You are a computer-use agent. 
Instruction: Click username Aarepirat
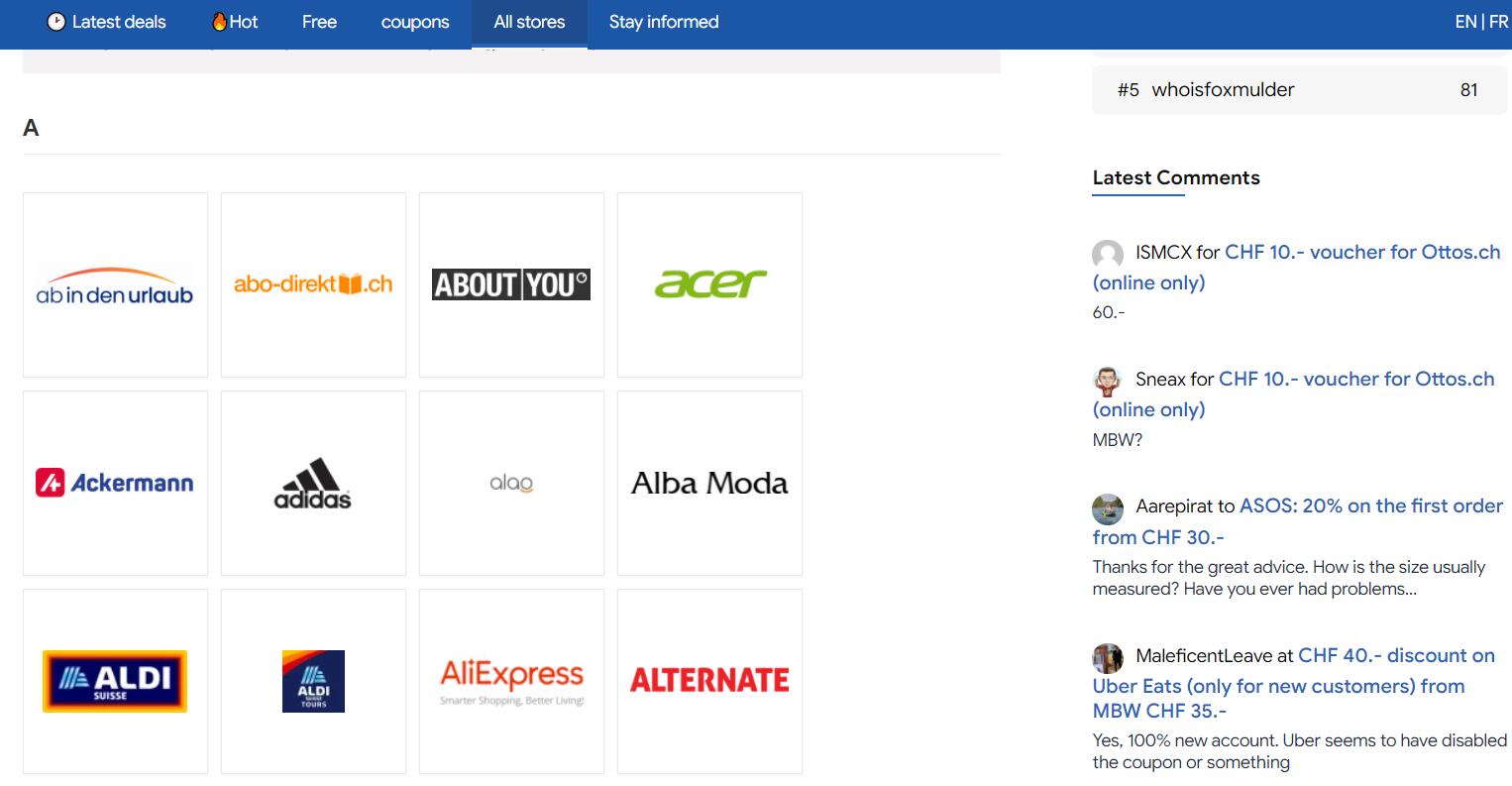[x=1174, y=505]
